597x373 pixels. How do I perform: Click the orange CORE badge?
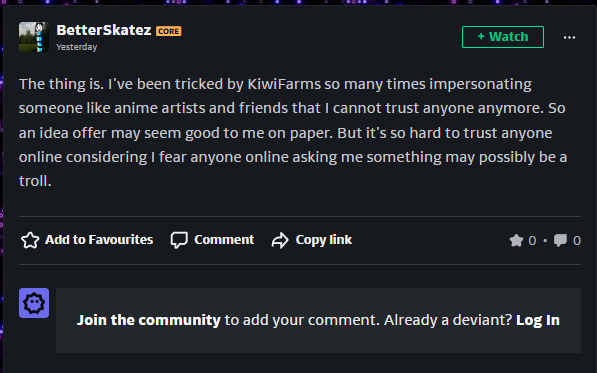(x=169, y=31)
